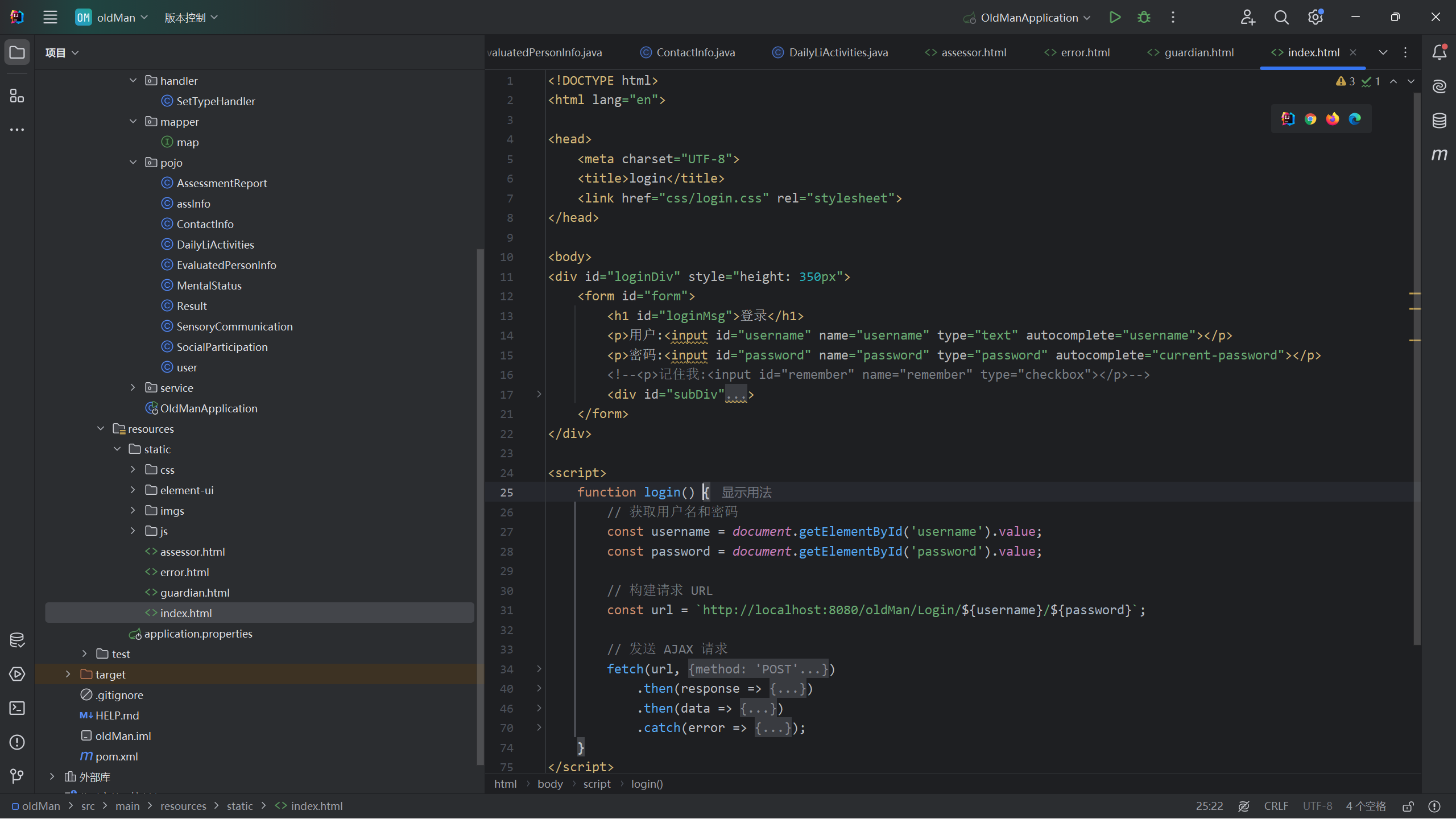The height and width of the screenshot is (819, 1456).
Task: Open the Database tool window on the right
Action: (1440, 121)
